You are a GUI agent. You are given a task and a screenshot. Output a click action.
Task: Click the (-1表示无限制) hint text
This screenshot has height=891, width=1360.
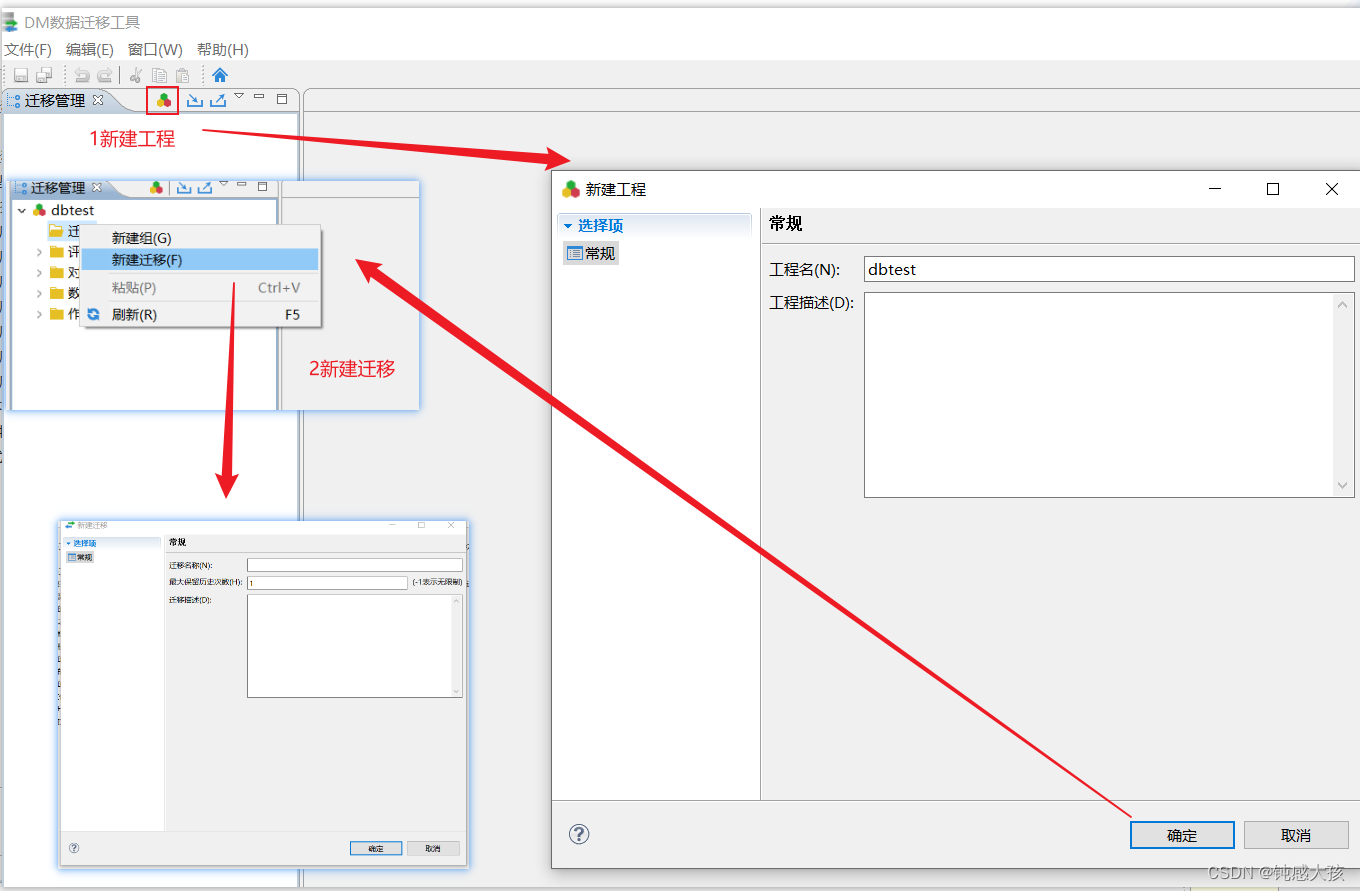[438, 582]
